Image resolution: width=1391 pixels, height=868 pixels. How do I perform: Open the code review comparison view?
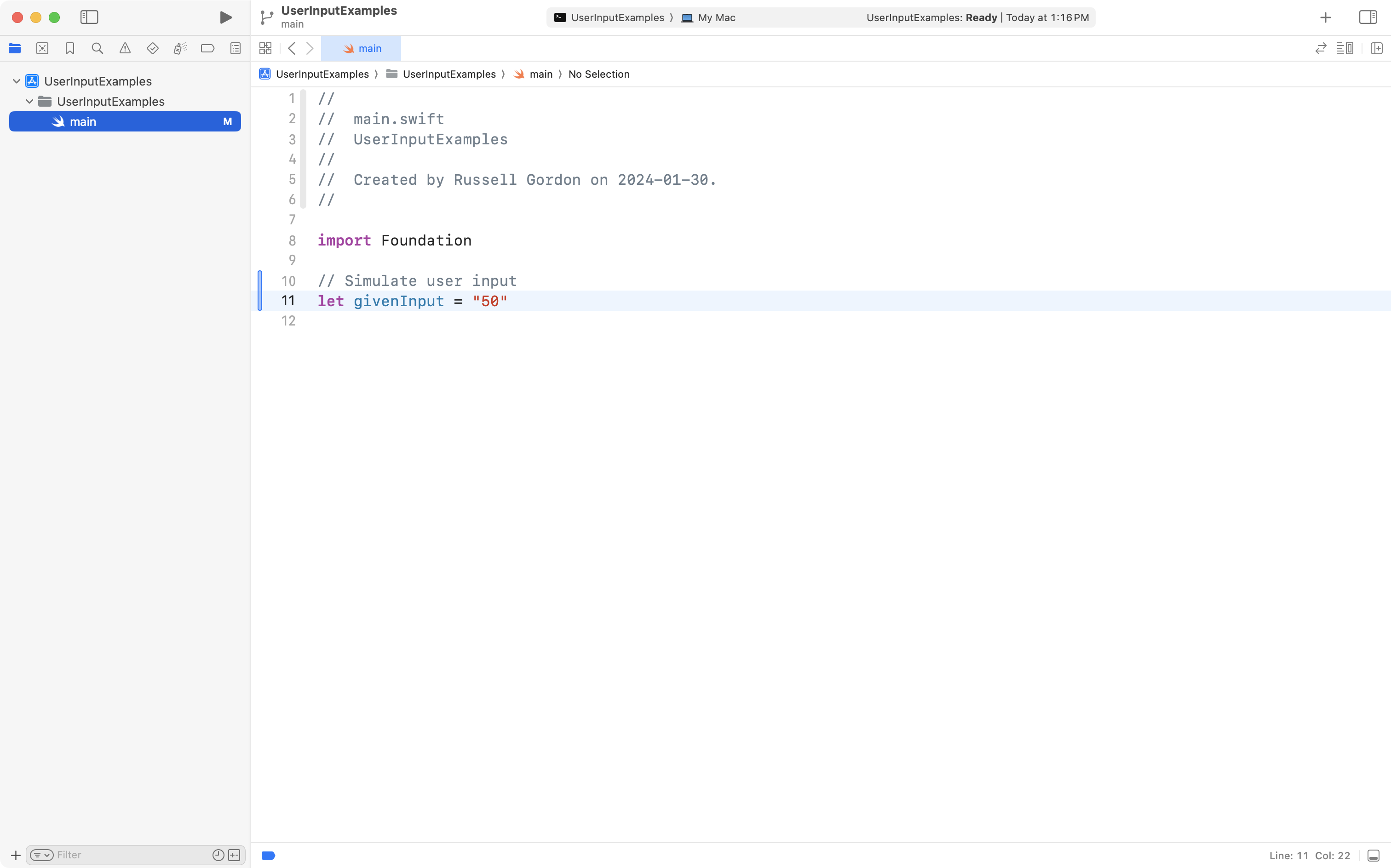point(1320,48)
